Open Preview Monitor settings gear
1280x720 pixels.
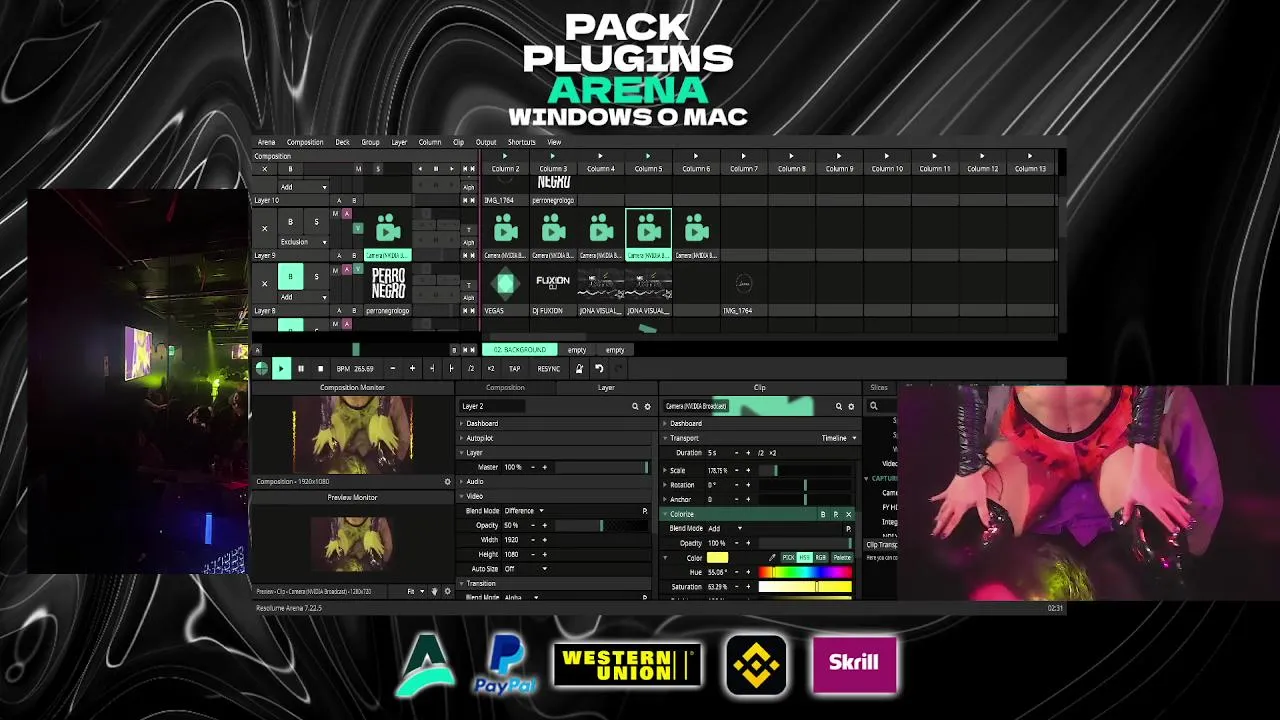[x=447, y=592]
